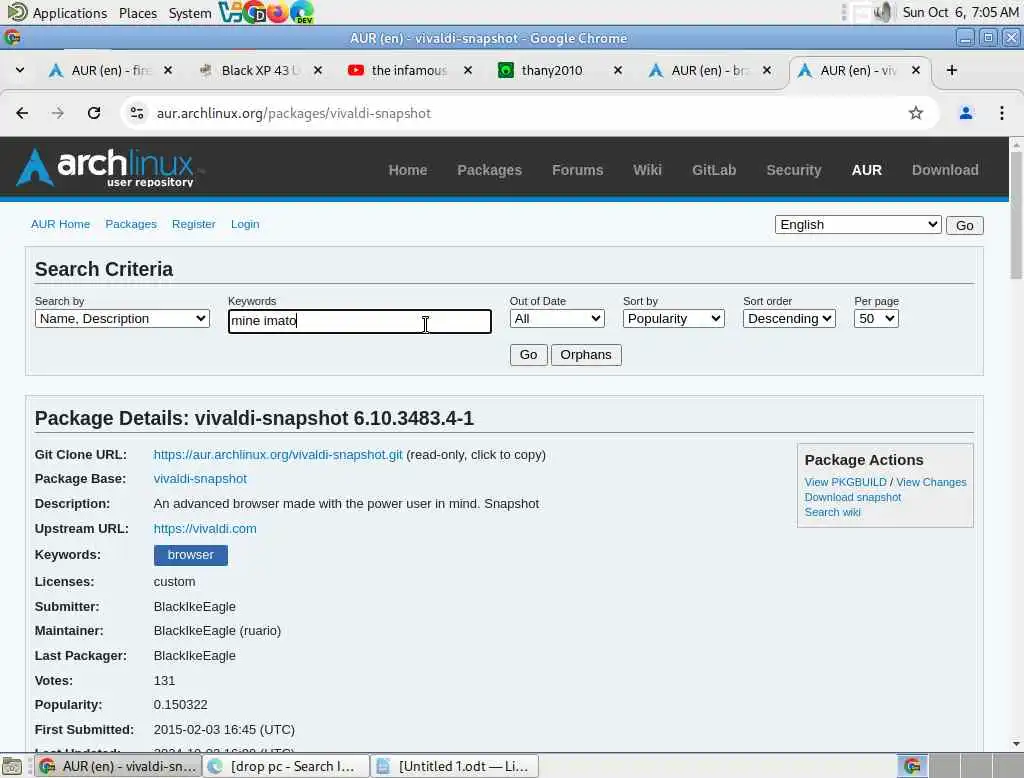Open GitLab in the Arch navigation bar

click(714, 170)
